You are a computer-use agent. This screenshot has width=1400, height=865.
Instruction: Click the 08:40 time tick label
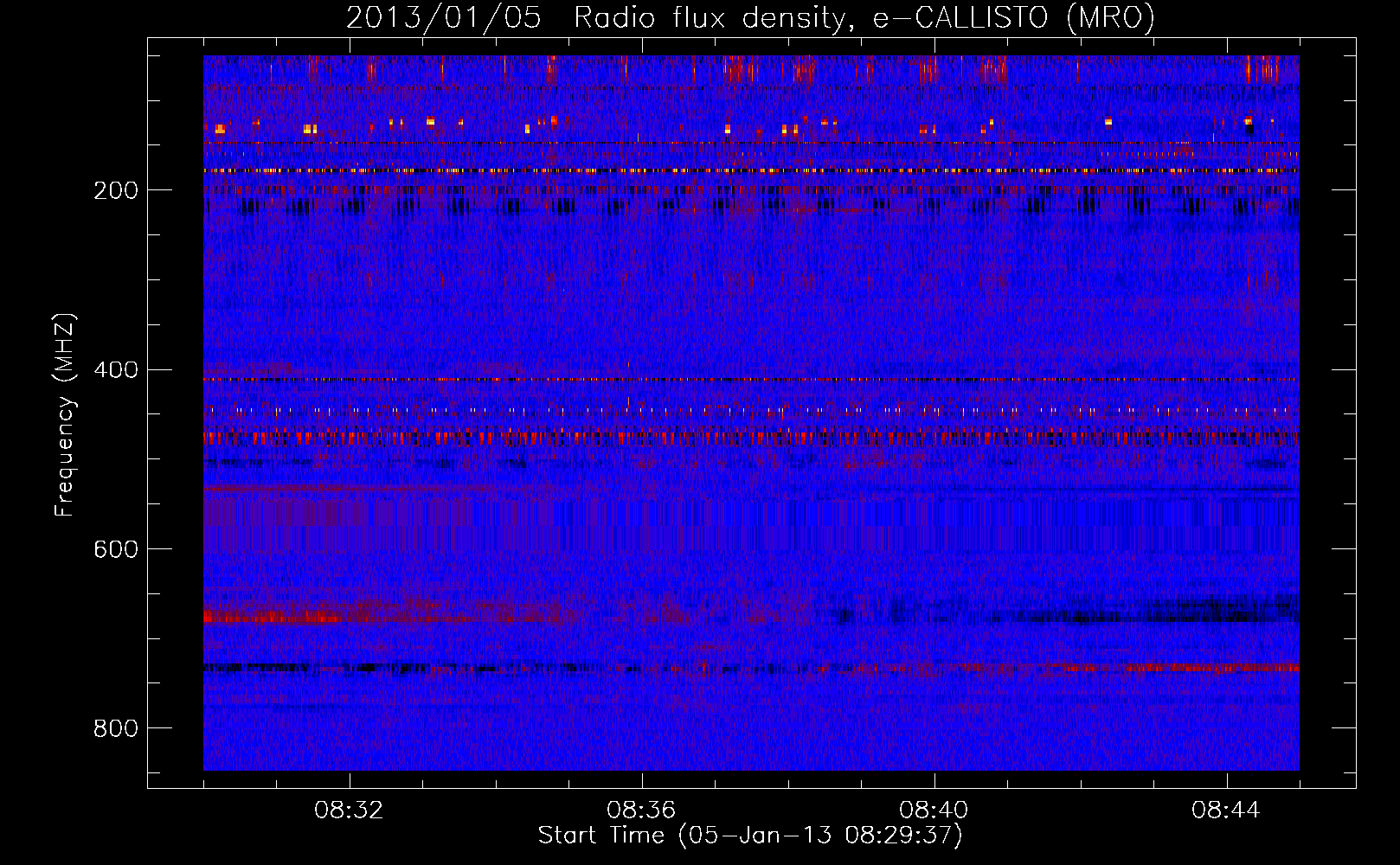coord(934,811)
